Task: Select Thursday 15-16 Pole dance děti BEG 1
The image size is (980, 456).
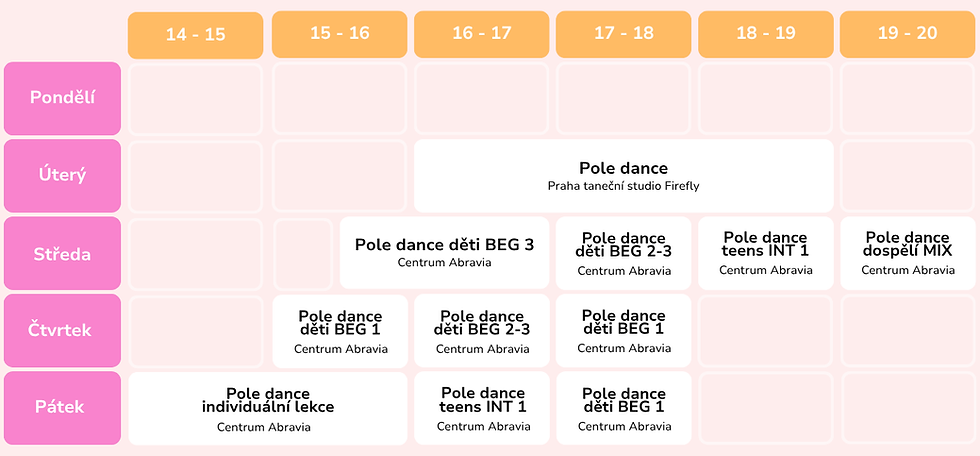Action: pos(339,330)
